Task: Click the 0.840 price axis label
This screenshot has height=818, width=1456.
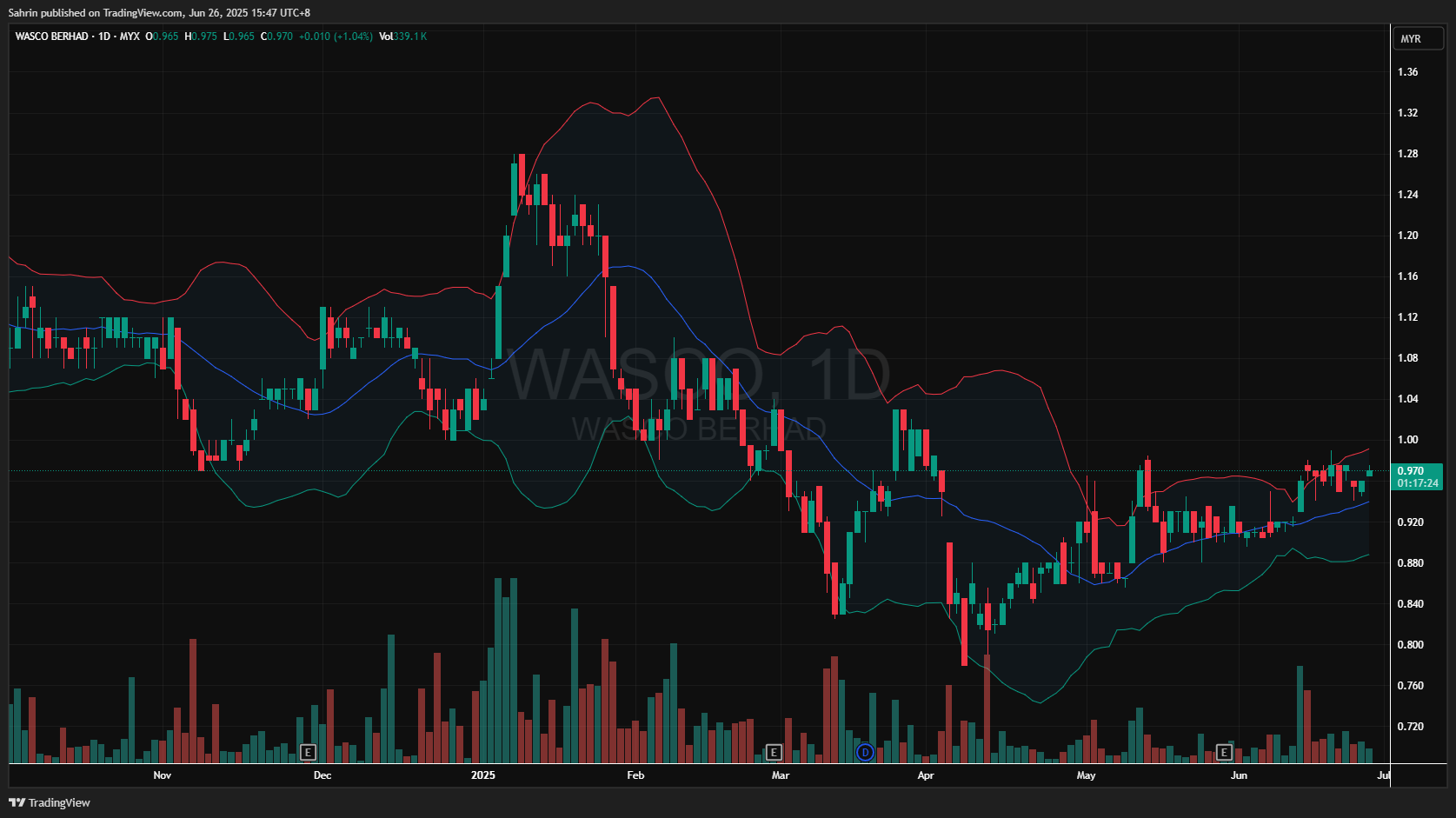Action: [x=1410, y=604]
